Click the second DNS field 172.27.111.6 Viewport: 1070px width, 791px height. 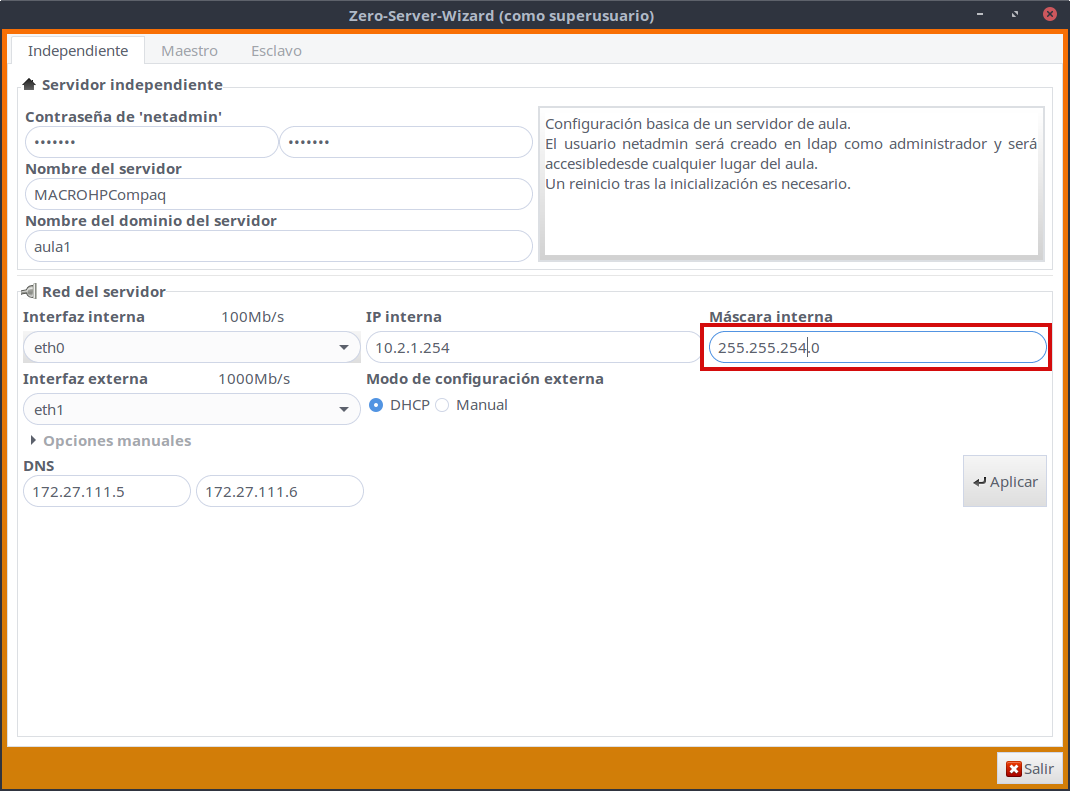tap(279, 492)
